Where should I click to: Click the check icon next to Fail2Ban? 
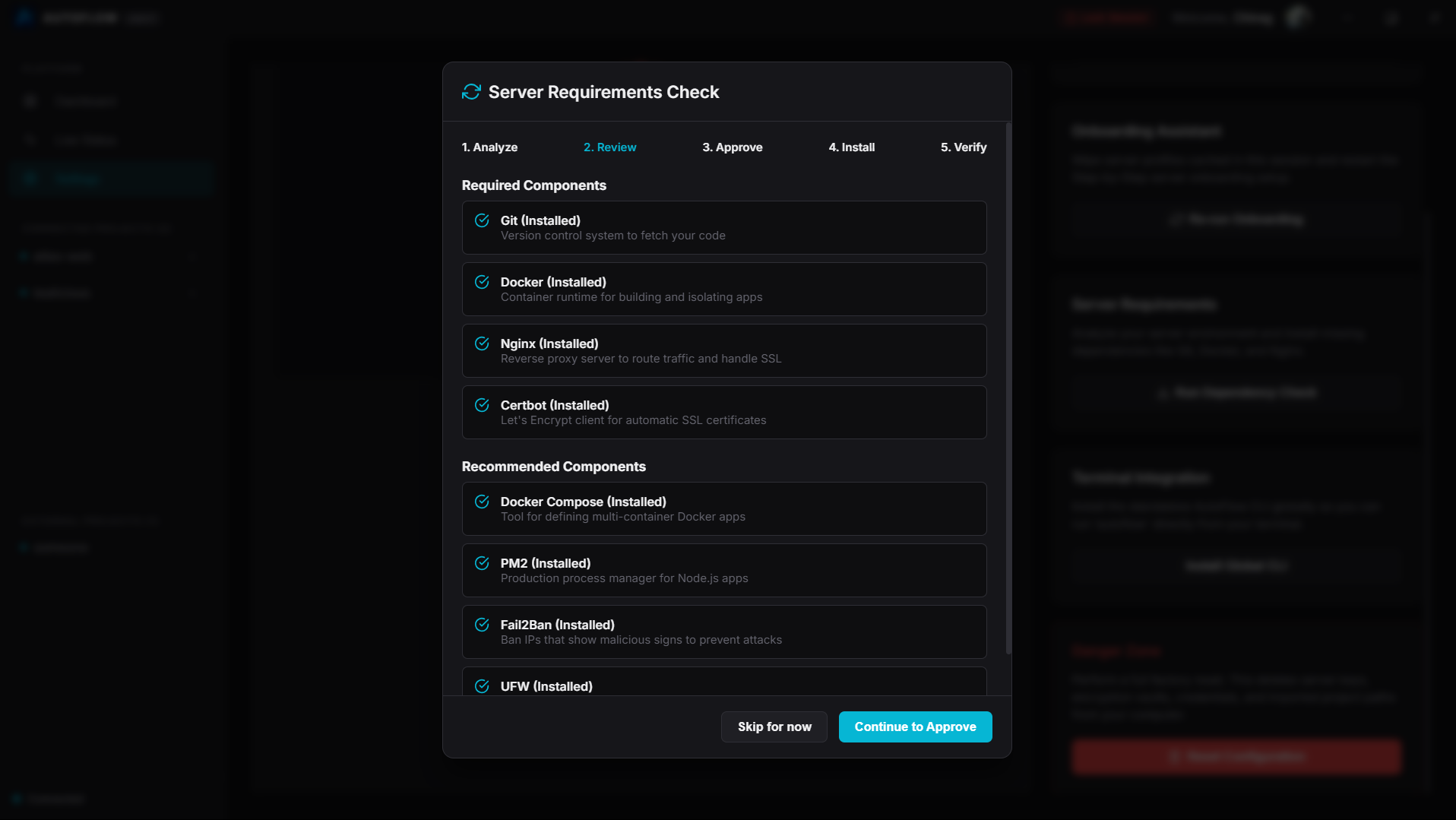pyautogui.click(x=482, y=625)
